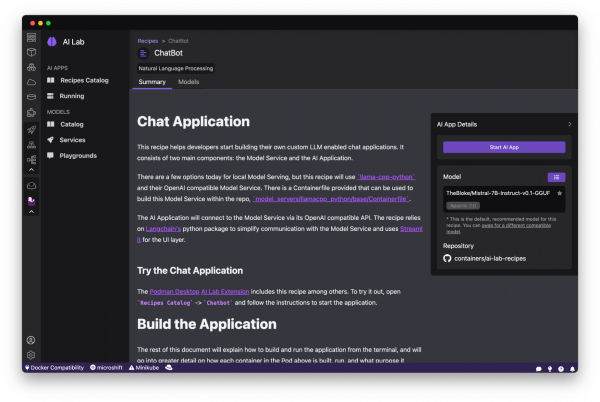
Task: Click the Build the Application heading
Action: tap(207, 324)
